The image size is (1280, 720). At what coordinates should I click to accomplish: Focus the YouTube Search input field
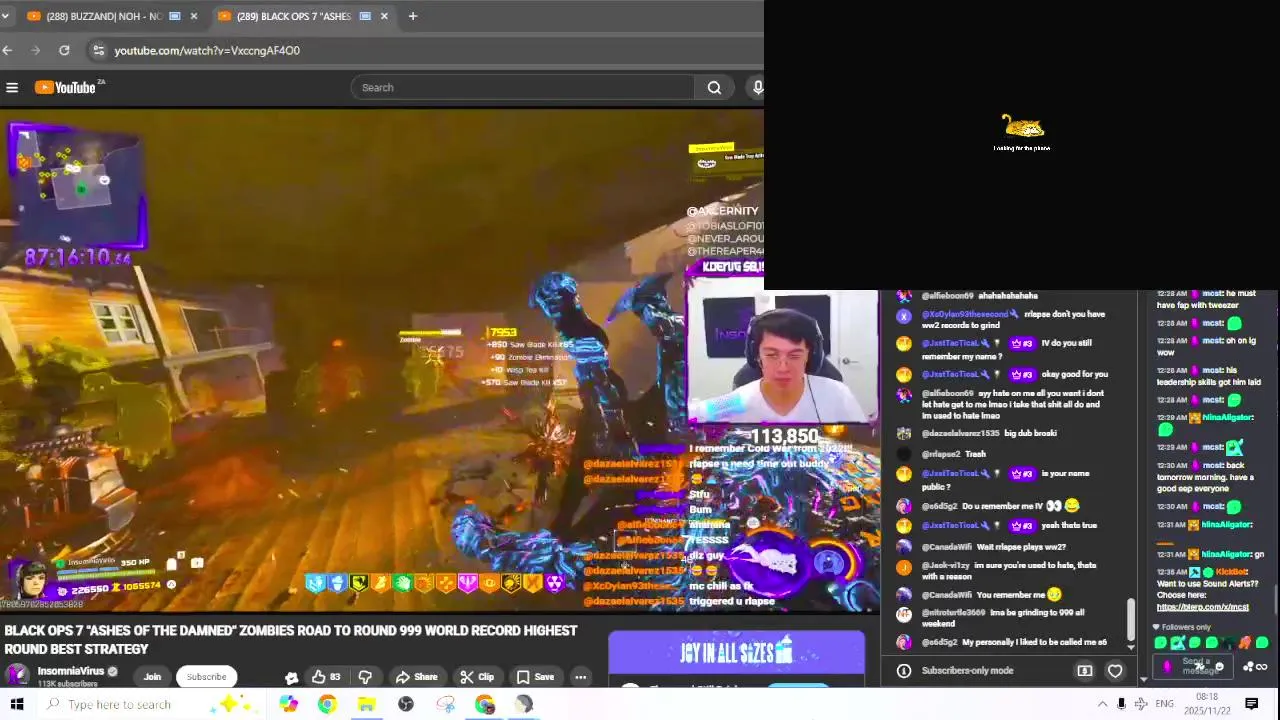(x=523, y=88)
